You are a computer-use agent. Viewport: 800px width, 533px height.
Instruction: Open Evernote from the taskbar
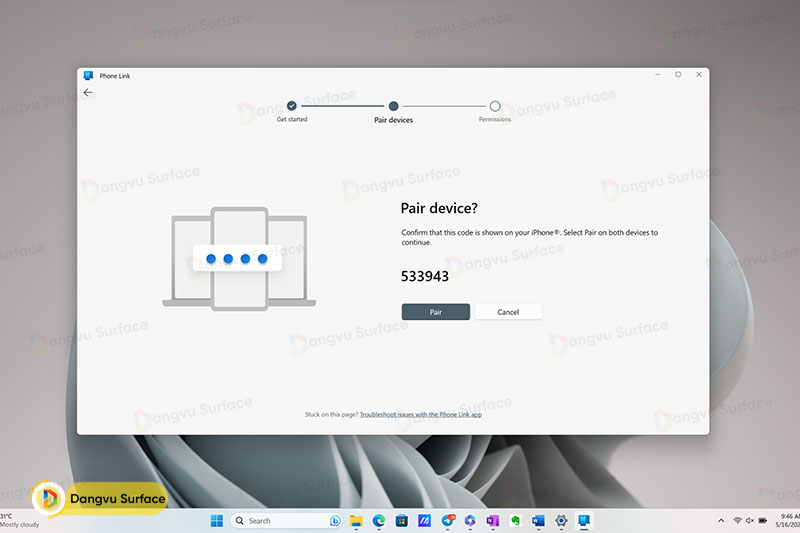516,521
